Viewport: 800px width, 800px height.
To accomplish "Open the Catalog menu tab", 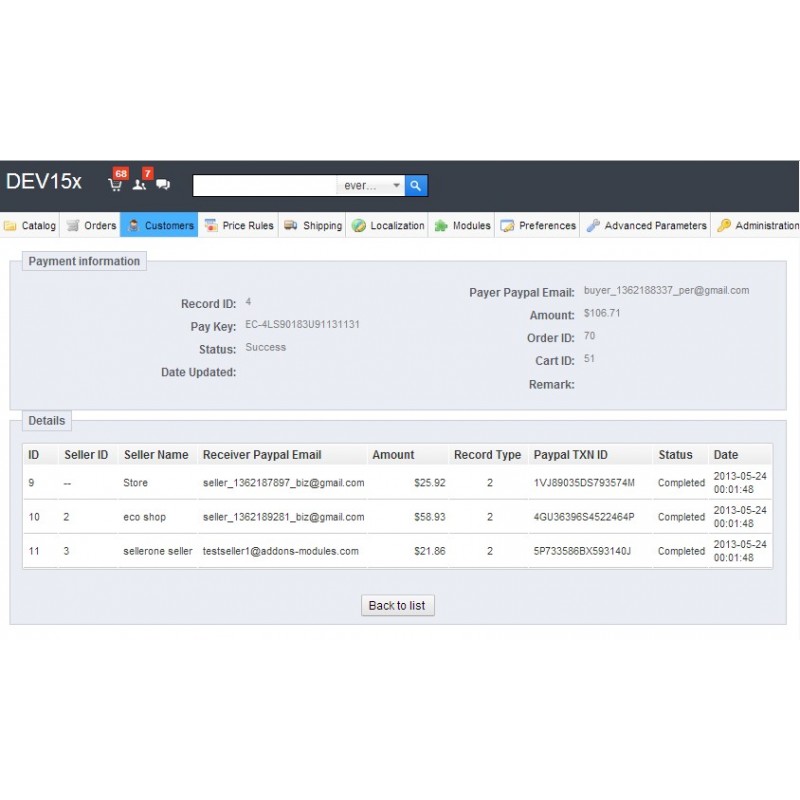I will 30,225.
